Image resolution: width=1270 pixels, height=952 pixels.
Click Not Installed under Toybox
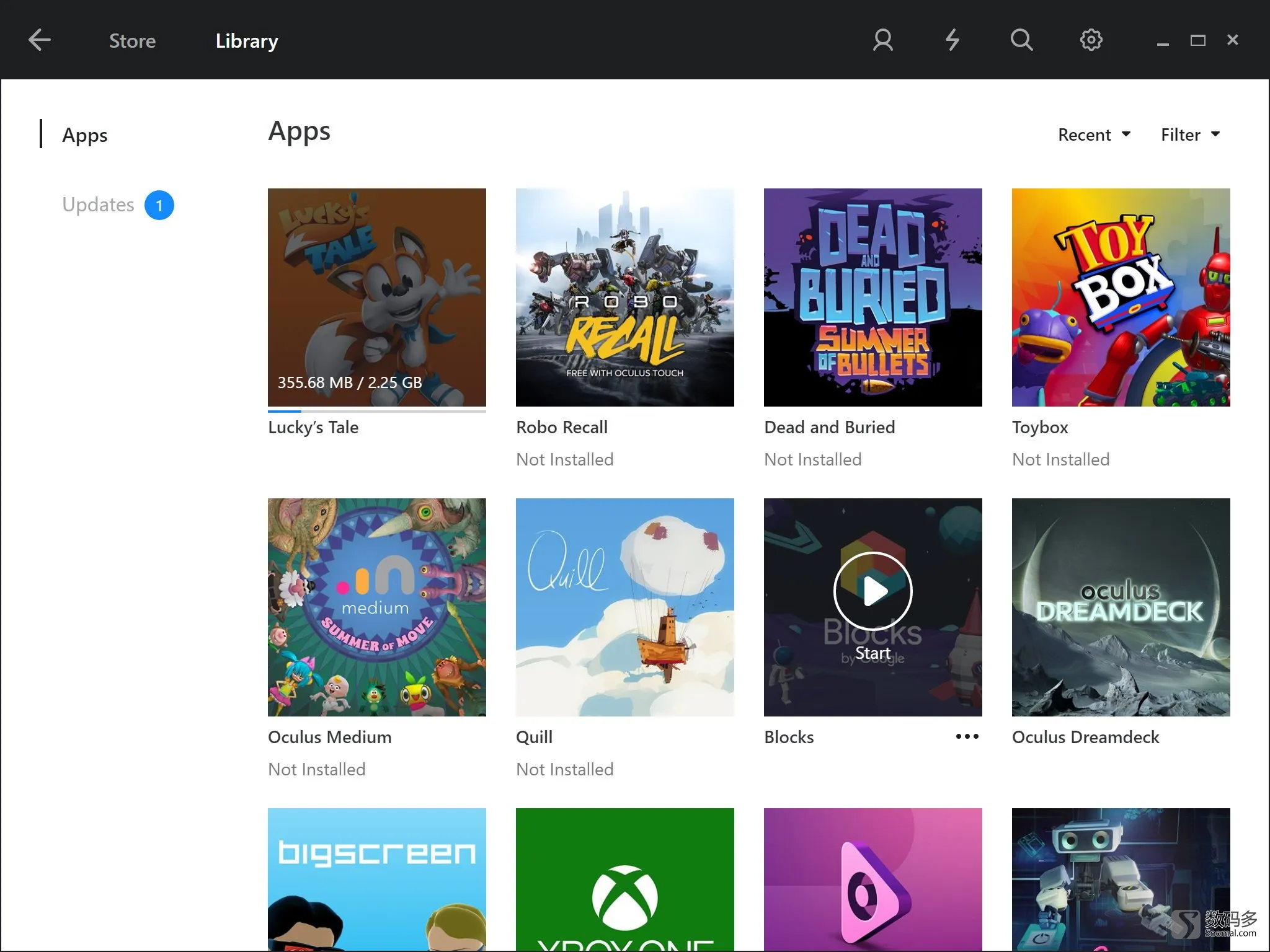click(1061, 459)
